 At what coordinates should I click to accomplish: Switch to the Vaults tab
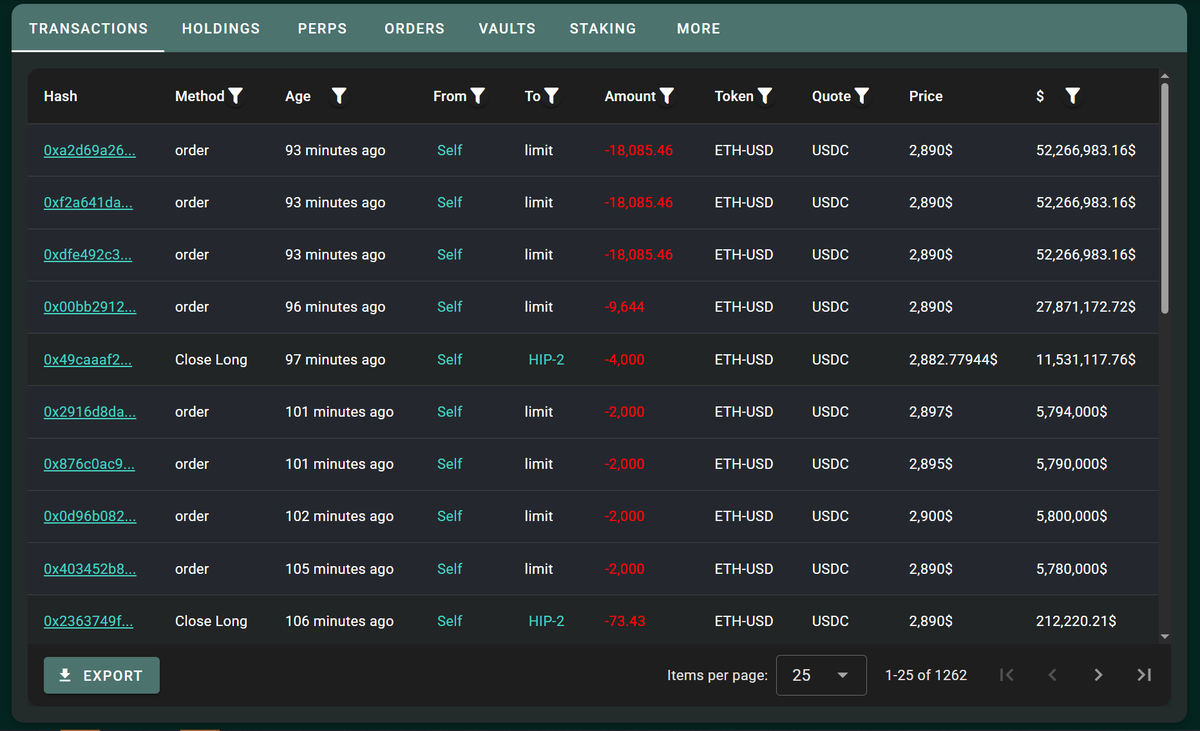click(507, 29)
